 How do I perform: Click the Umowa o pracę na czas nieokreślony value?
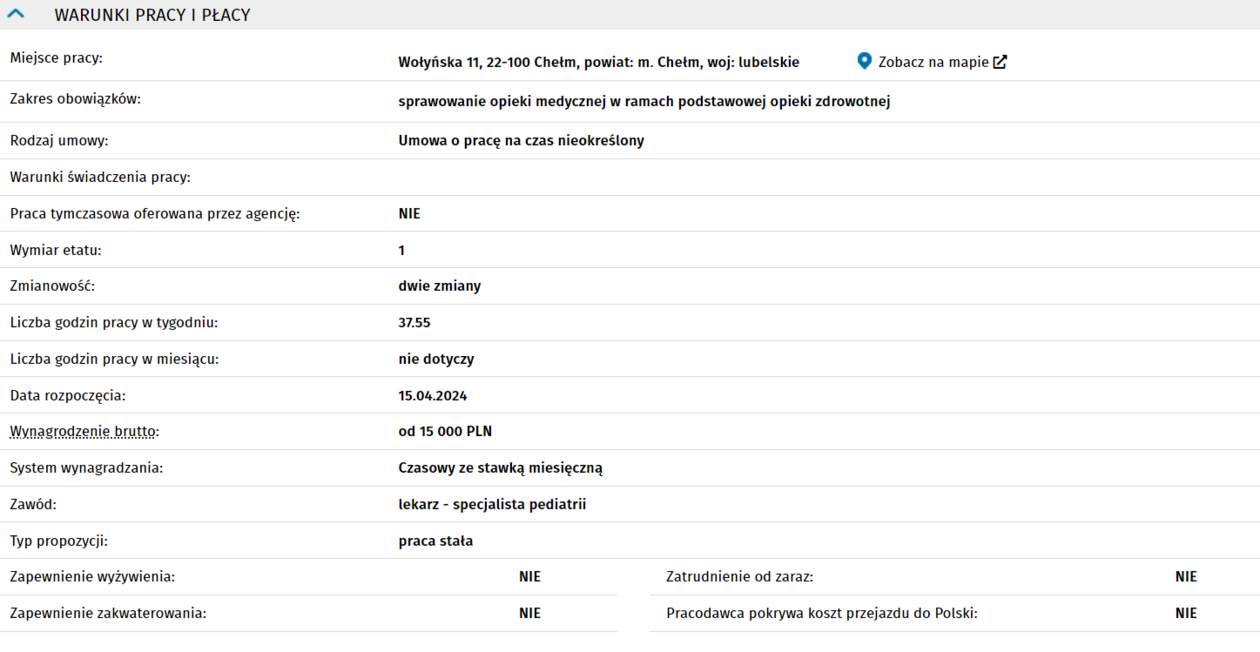pyautogui.click(x=521, y=141)
